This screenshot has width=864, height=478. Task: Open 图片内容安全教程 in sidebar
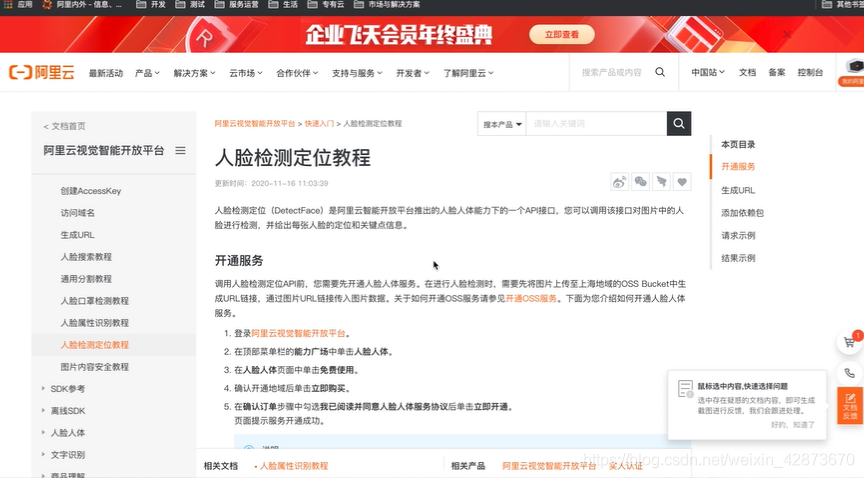tap(94, 367)
